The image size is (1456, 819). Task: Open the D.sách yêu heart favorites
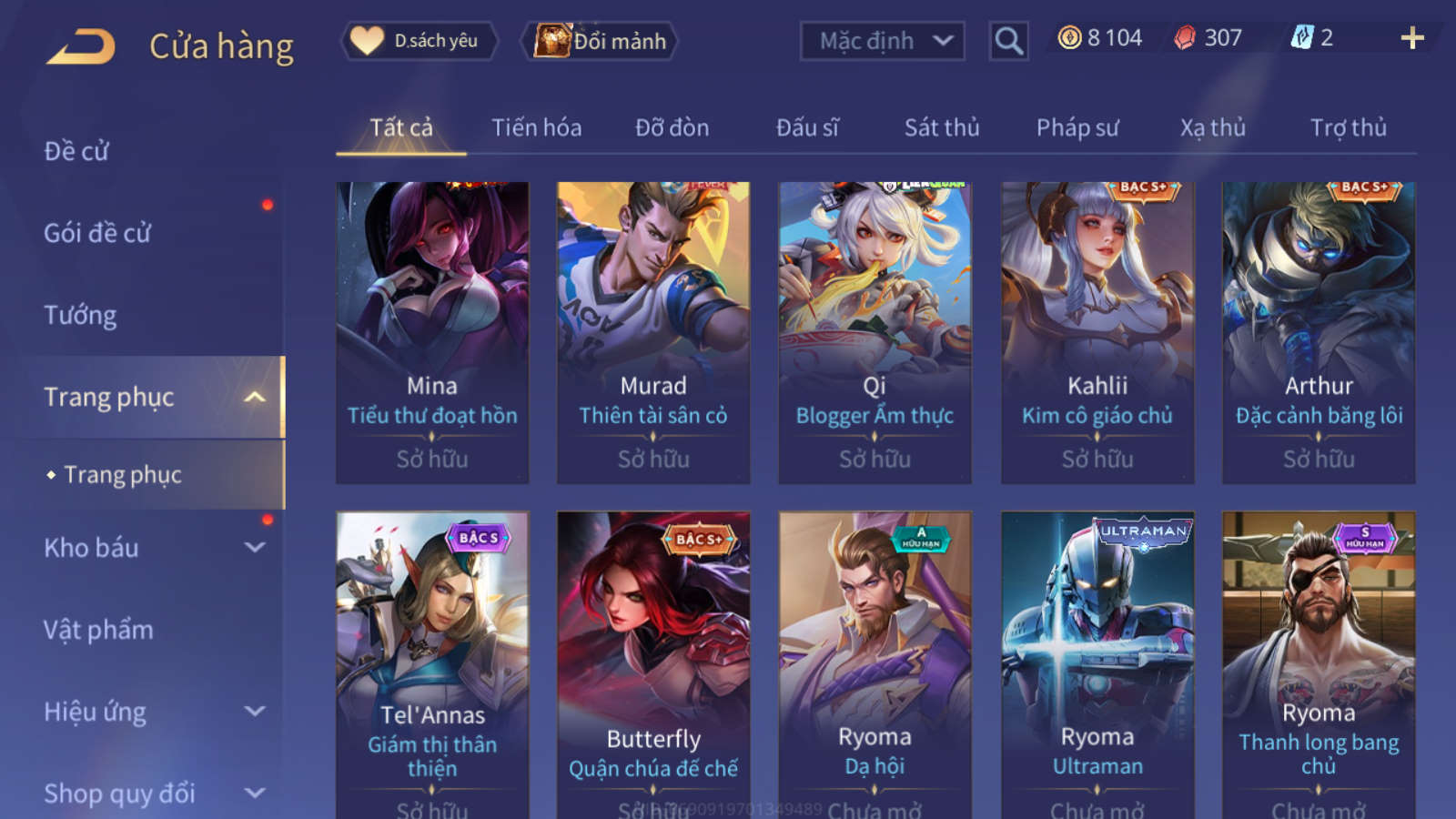(x=419, y=41)
